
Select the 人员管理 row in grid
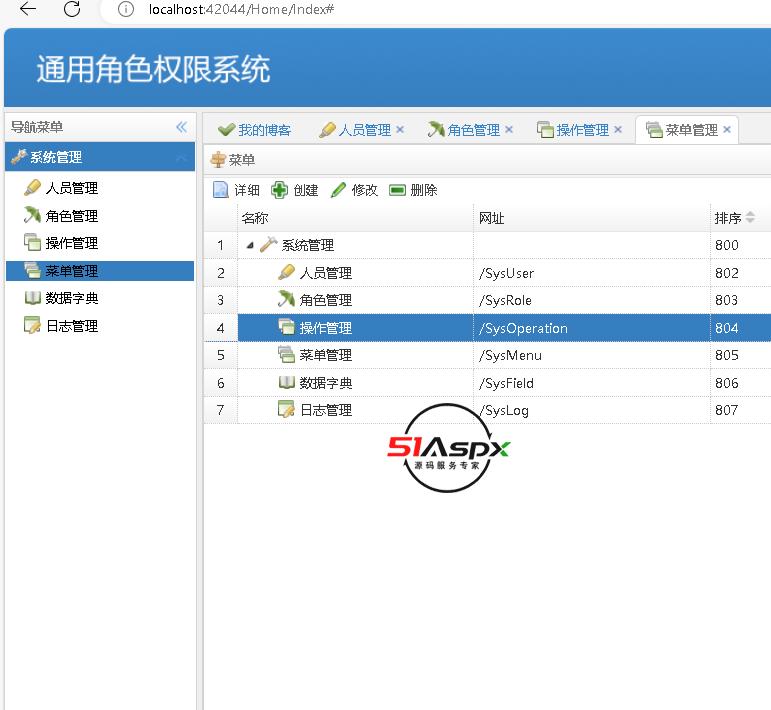487,273
